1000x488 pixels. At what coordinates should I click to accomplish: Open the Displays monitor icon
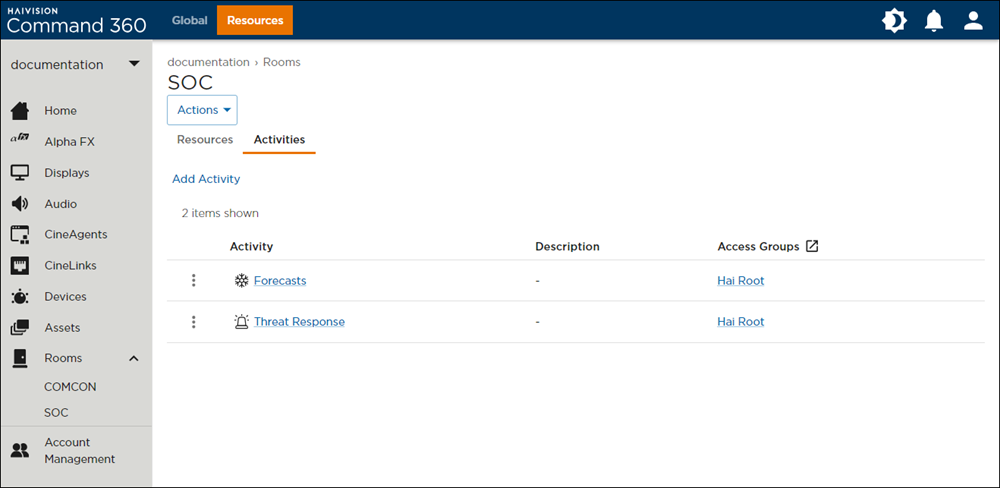coord(20,173)
